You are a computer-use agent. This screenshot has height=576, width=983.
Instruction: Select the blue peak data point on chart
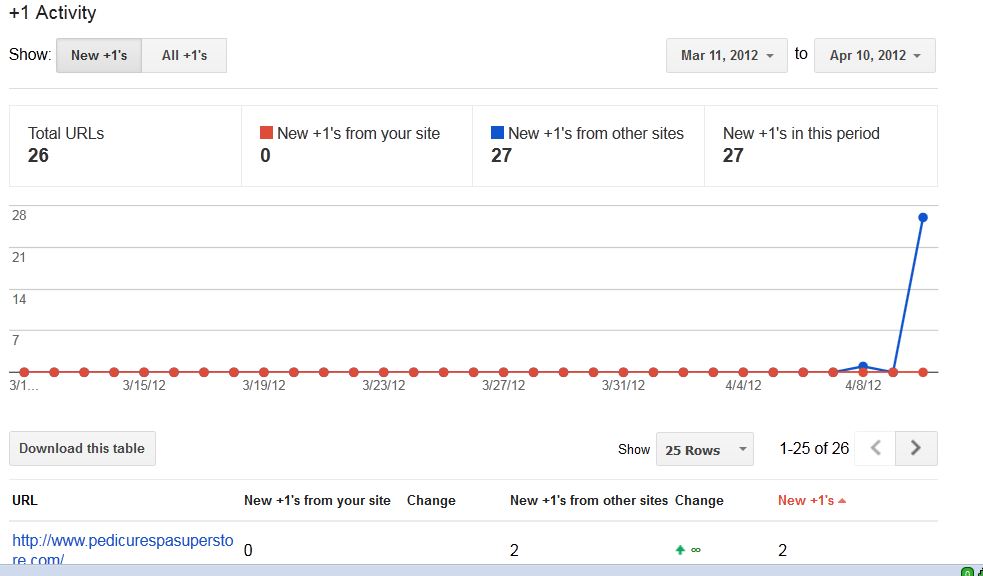point(923,217)
